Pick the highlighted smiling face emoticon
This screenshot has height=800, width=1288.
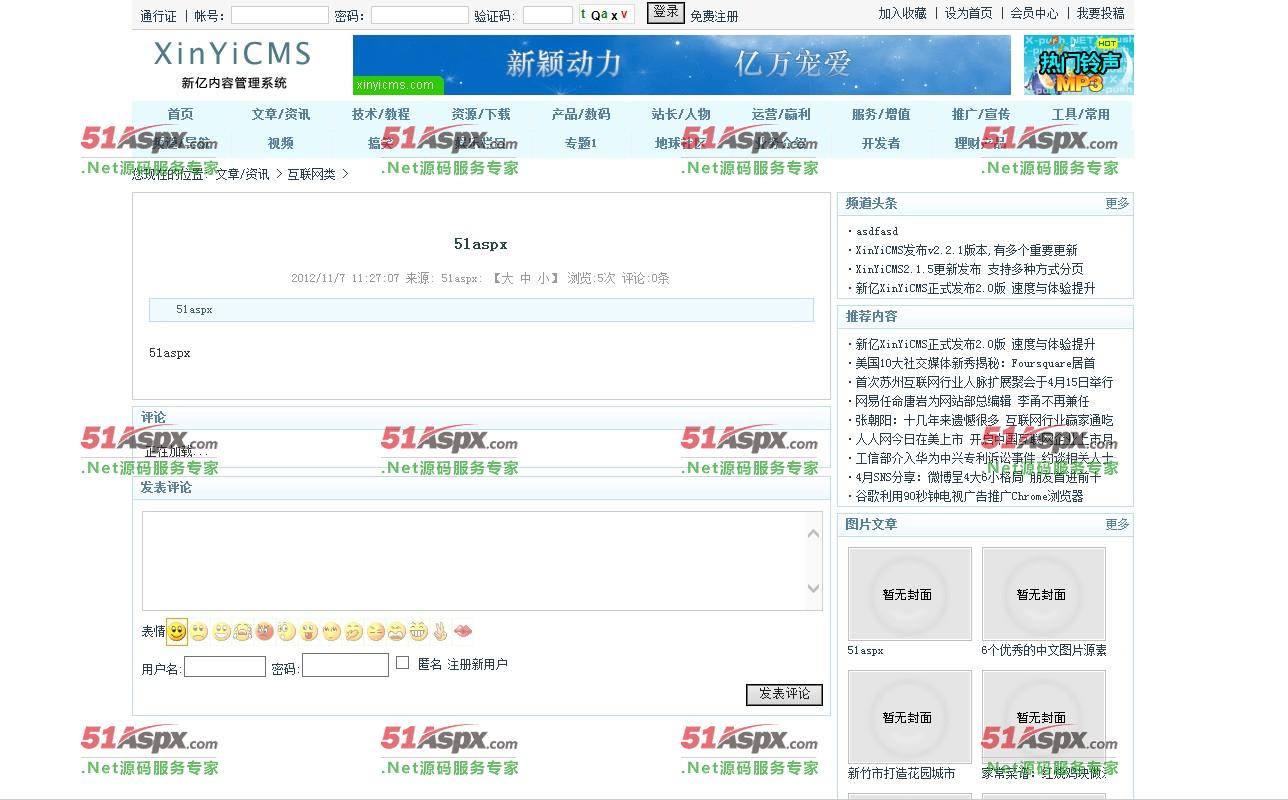[177, 632]
